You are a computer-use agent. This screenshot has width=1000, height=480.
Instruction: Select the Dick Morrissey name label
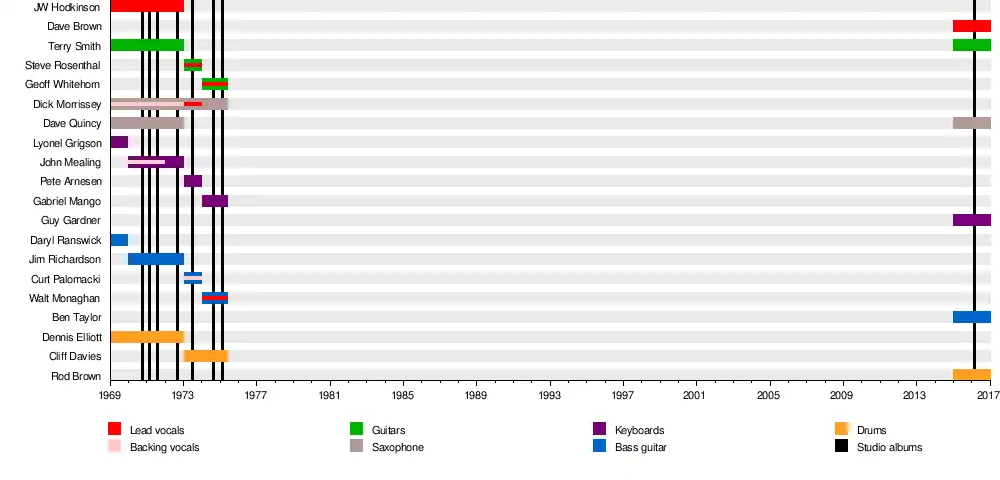pos(67,104)
